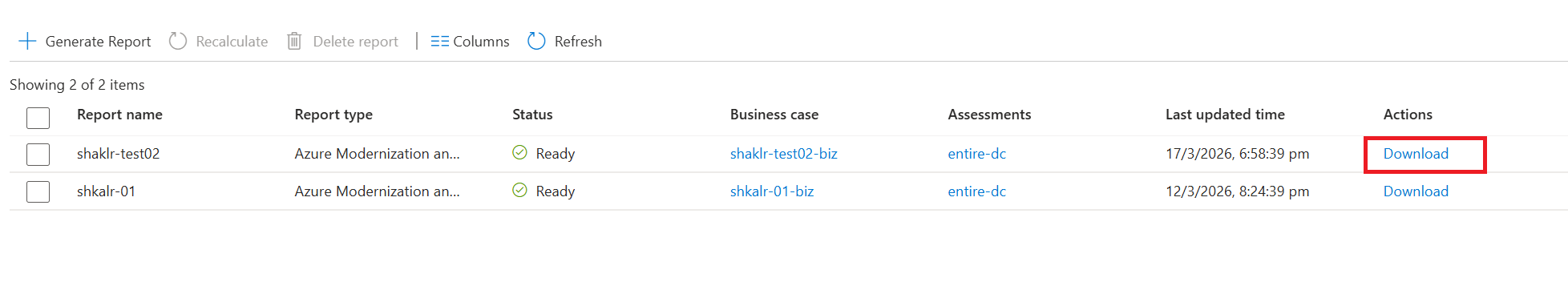1568x302 pixels.
Task: Toggle the select-all checkbox in header row
Action: click(x=38, y=118)
